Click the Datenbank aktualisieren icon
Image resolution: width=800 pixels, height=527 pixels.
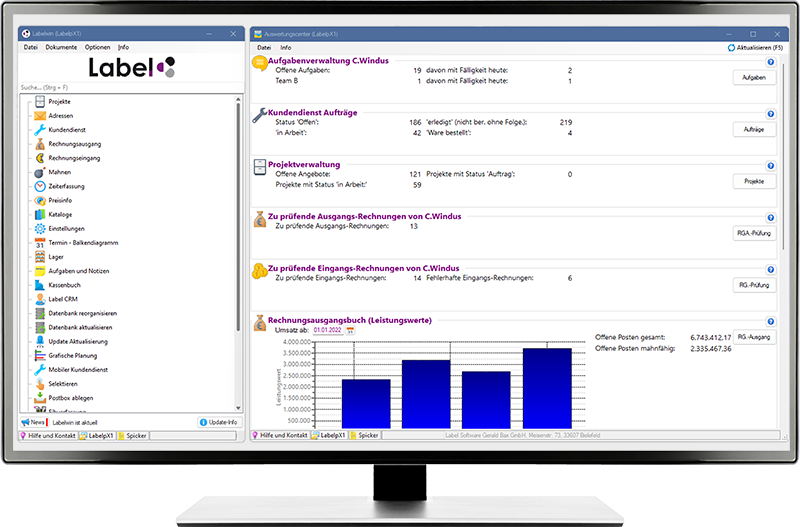(x=40, y=328)
